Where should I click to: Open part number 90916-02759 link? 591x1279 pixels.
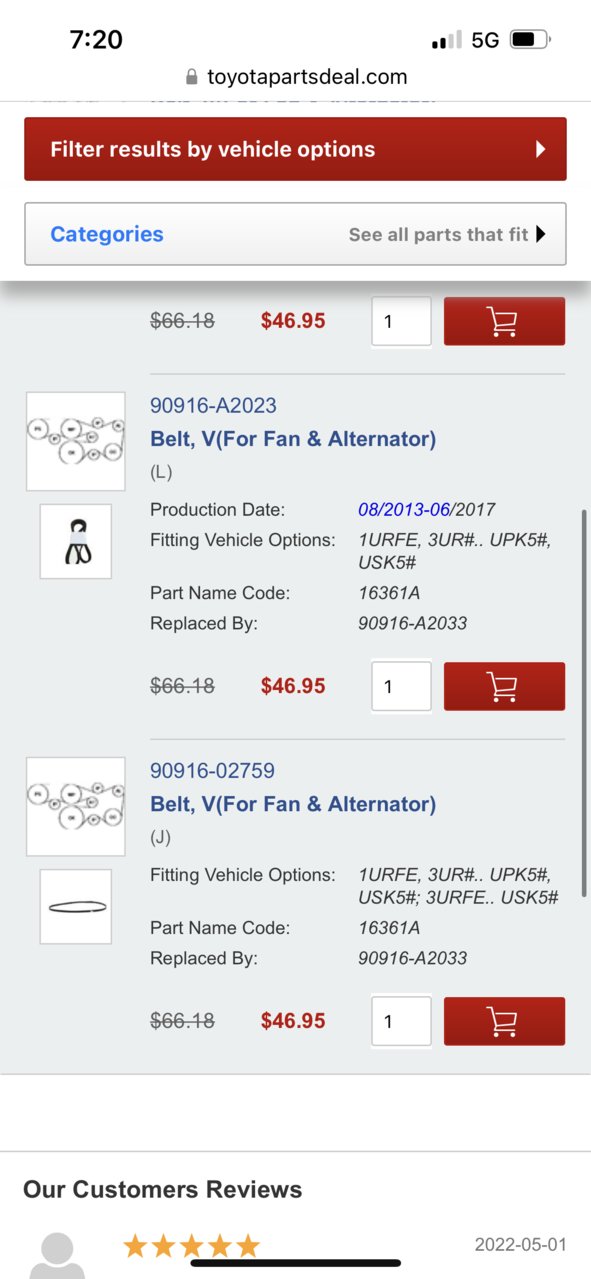212,770
